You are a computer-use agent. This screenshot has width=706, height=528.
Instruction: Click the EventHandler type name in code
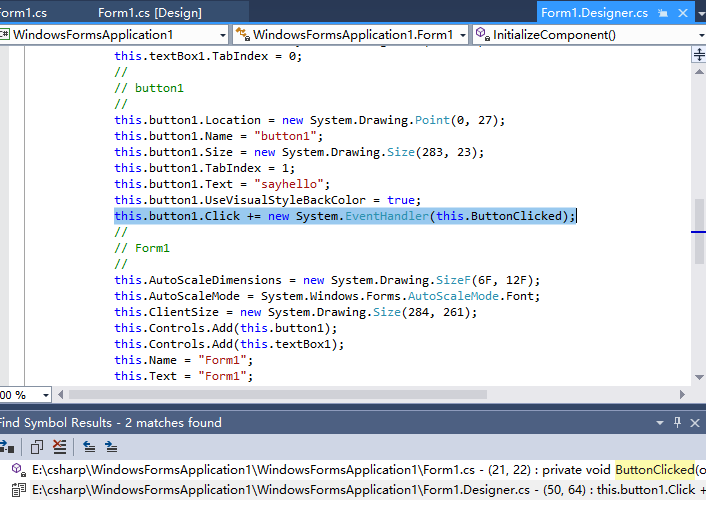coord(387,216)
